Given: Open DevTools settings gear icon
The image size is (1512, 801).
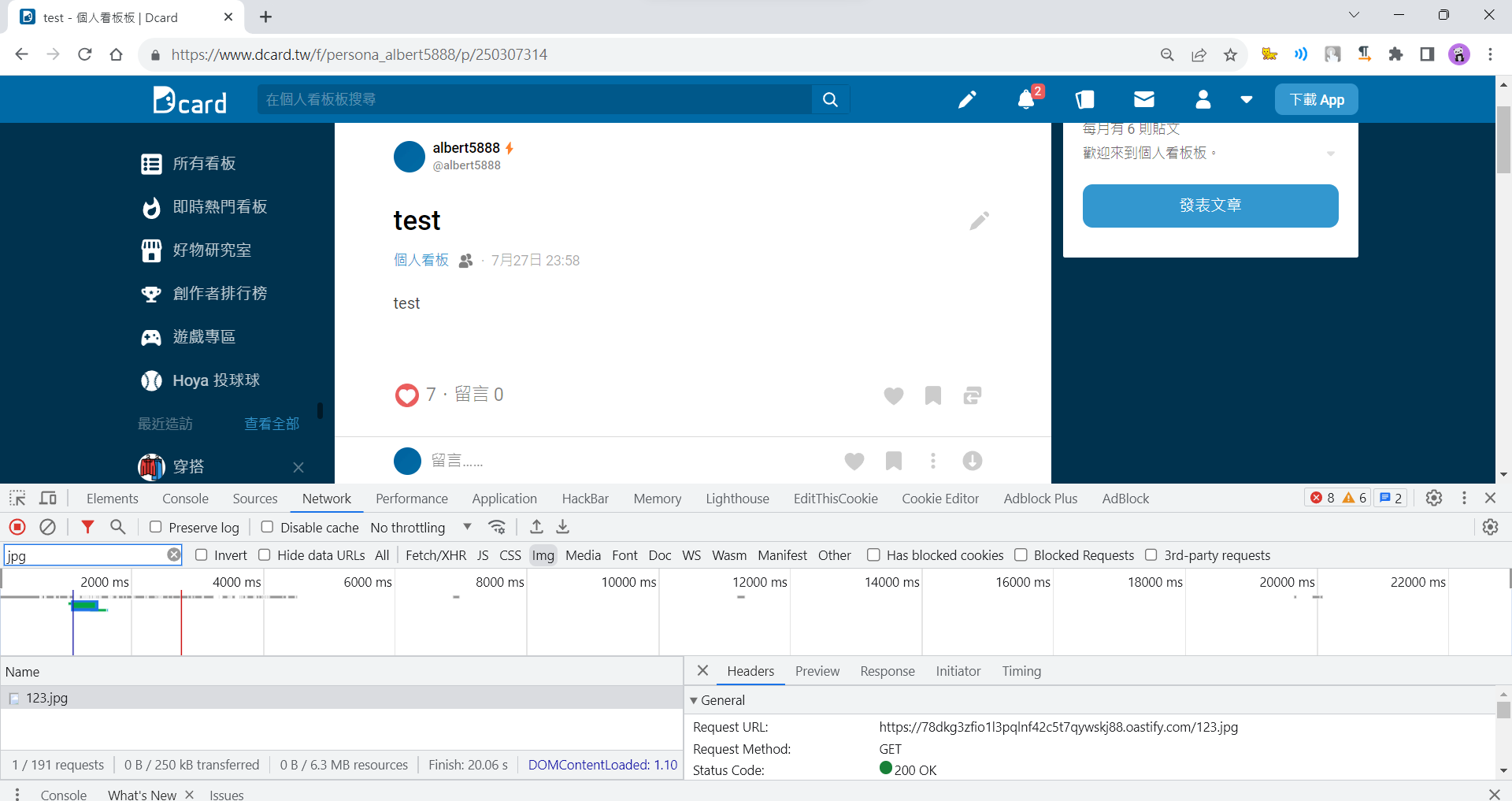Looking at the screenshot, I should (x=1434, y=498).
